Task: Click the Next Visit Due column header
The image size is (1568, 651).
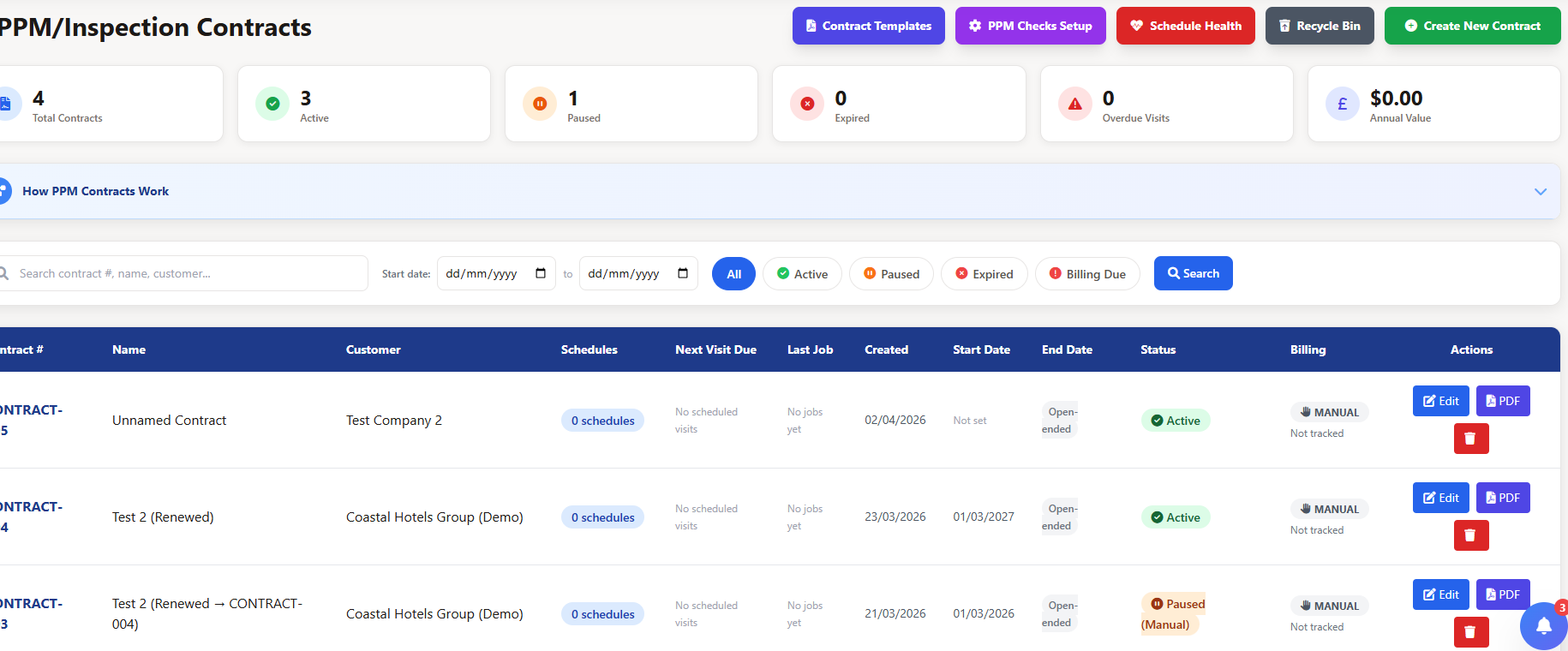Action: point(715,349)
